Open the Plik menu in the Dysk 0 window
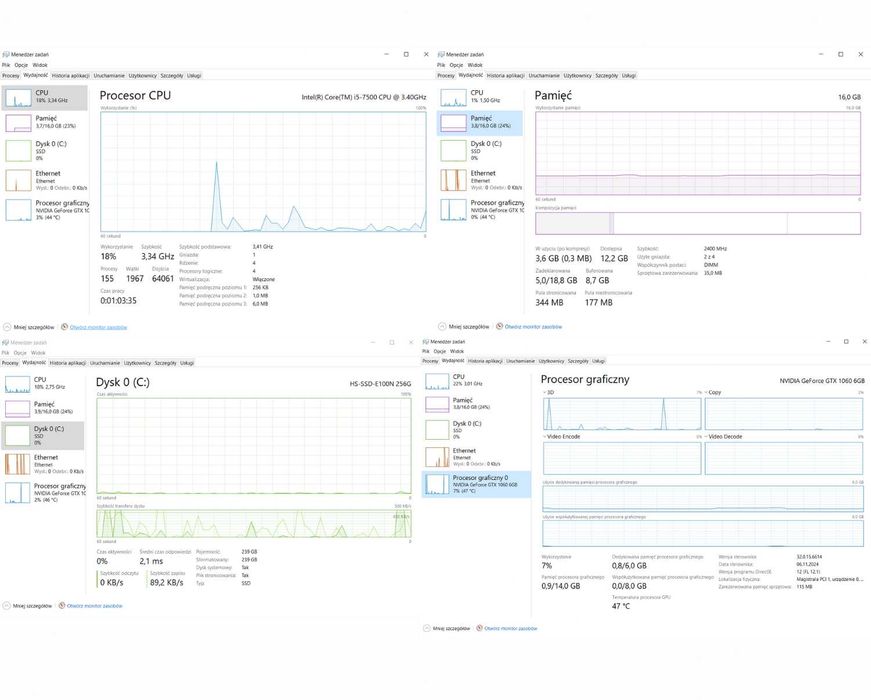 (x=6, y=353)
